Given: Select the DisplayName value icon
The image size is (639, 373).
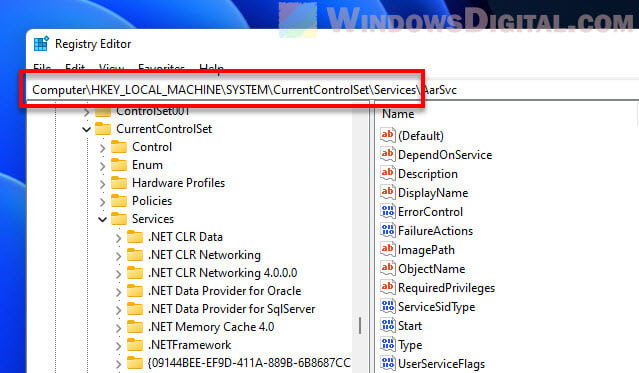Looking at the screenshot, I should (388, 192).
